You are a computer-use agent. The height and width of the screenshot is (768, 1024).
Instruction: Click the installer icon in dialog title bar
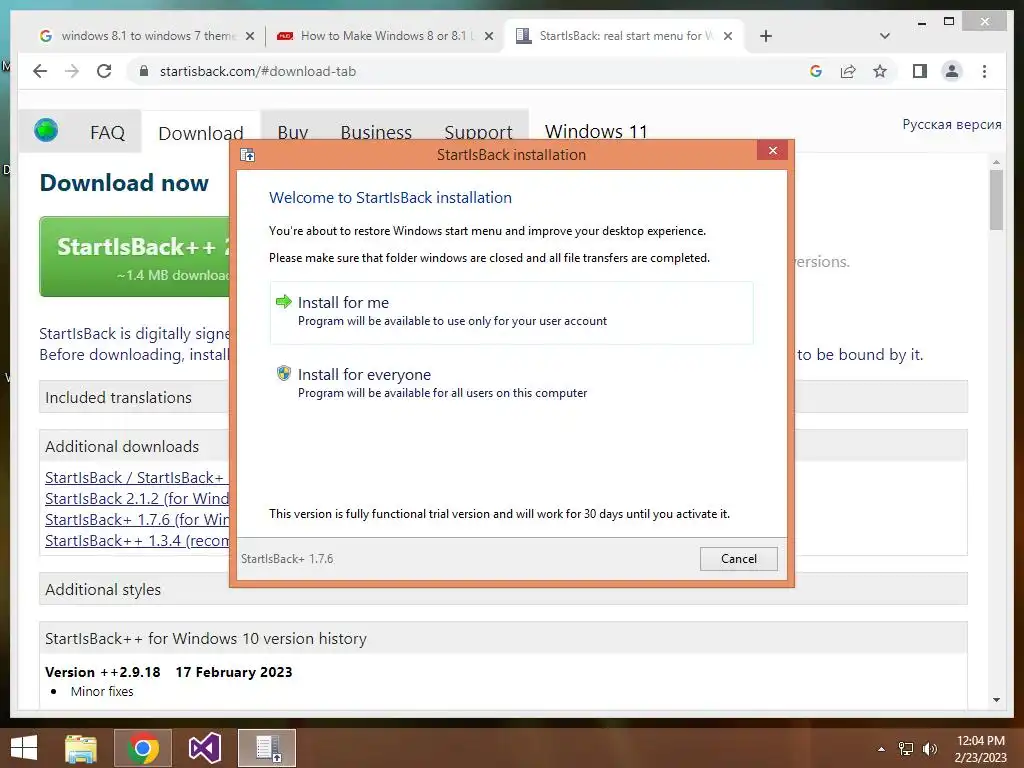tap(248, 155)
